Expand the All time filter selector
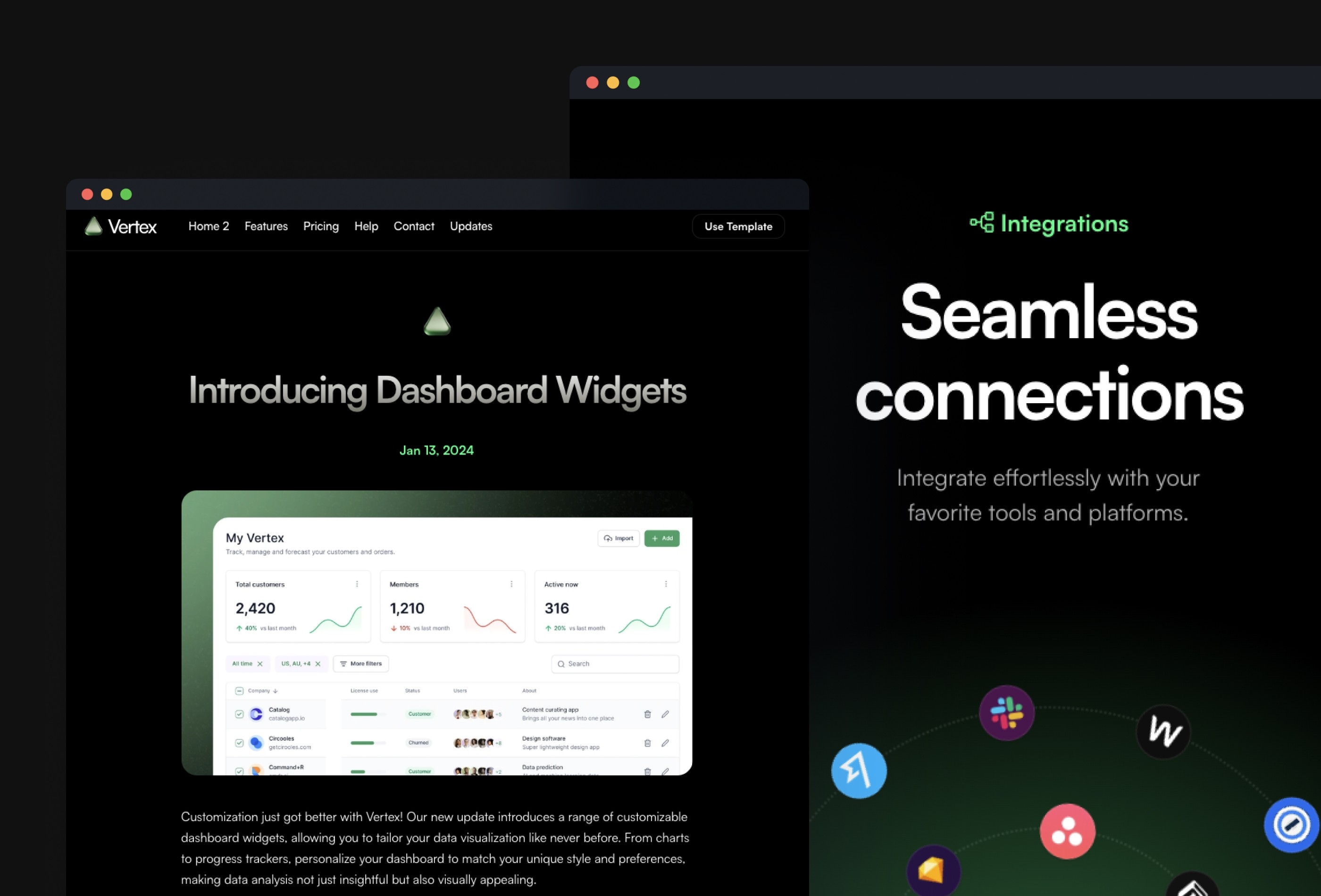 point(244,664)
